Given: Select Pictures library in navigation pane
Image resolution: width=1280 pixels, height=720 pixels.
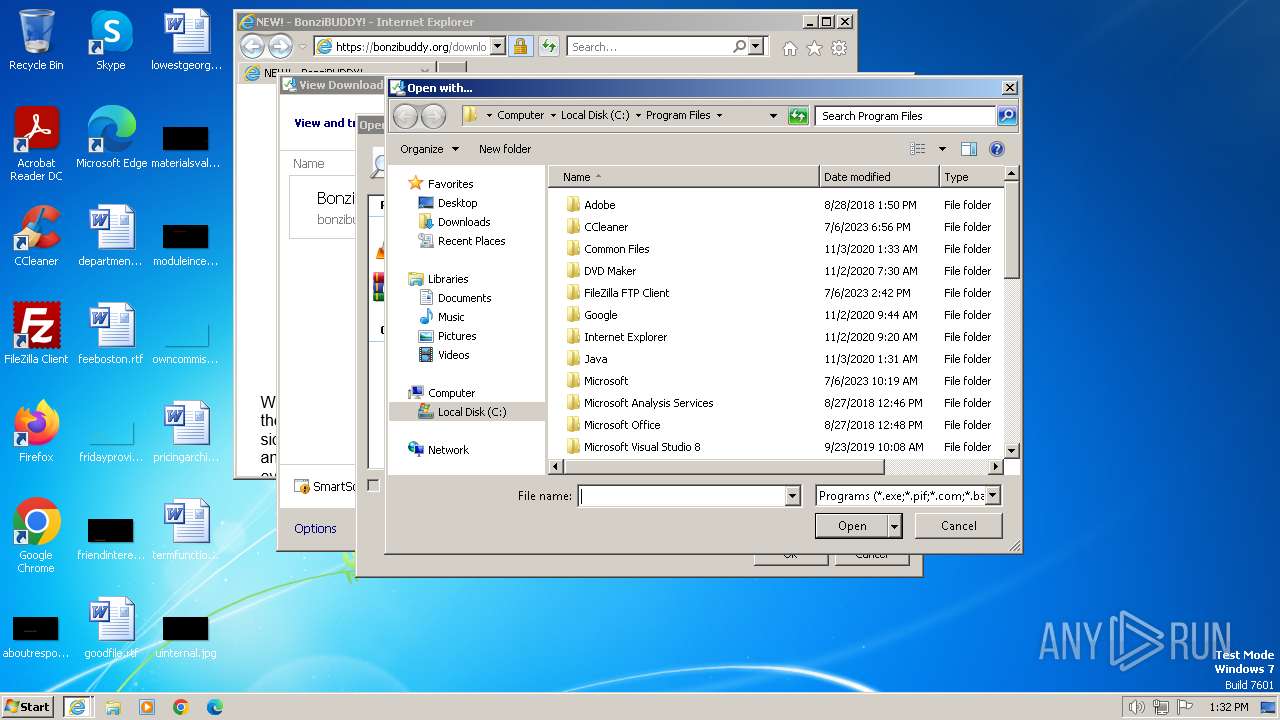Looking at the screenshot, I should tap(456, 336).
